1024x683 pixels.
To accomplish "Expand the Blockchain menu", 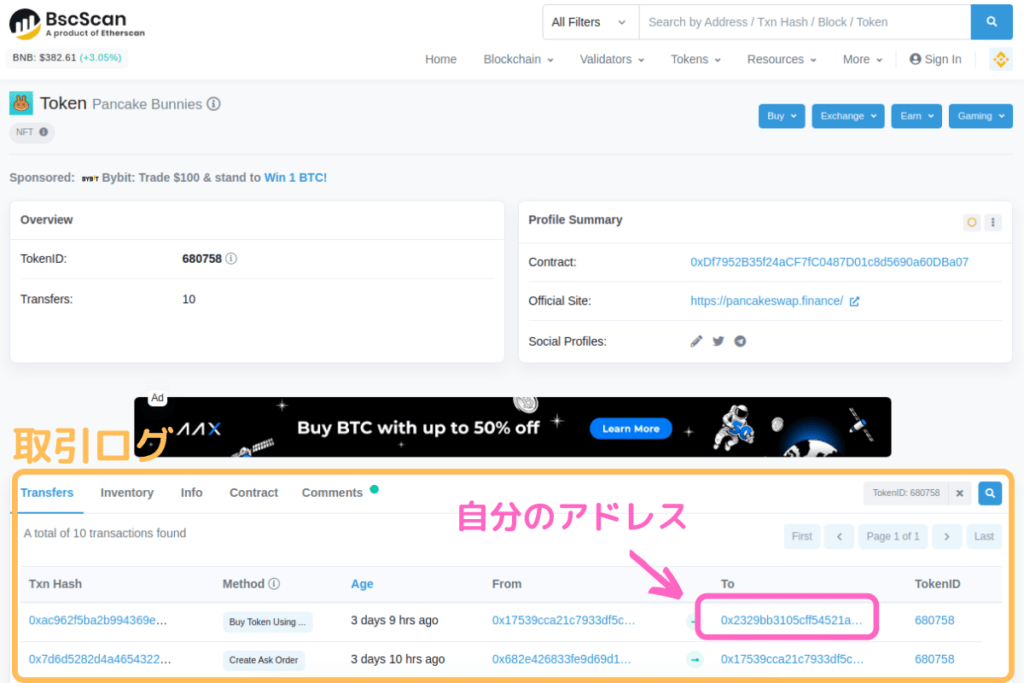I will (x=519, y=59).
